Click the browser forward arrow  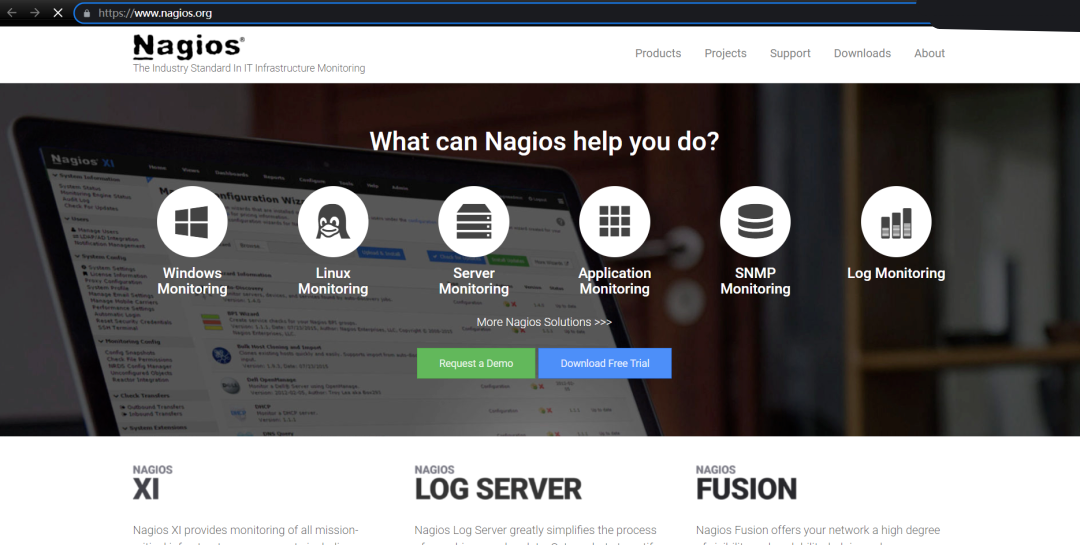34,12
